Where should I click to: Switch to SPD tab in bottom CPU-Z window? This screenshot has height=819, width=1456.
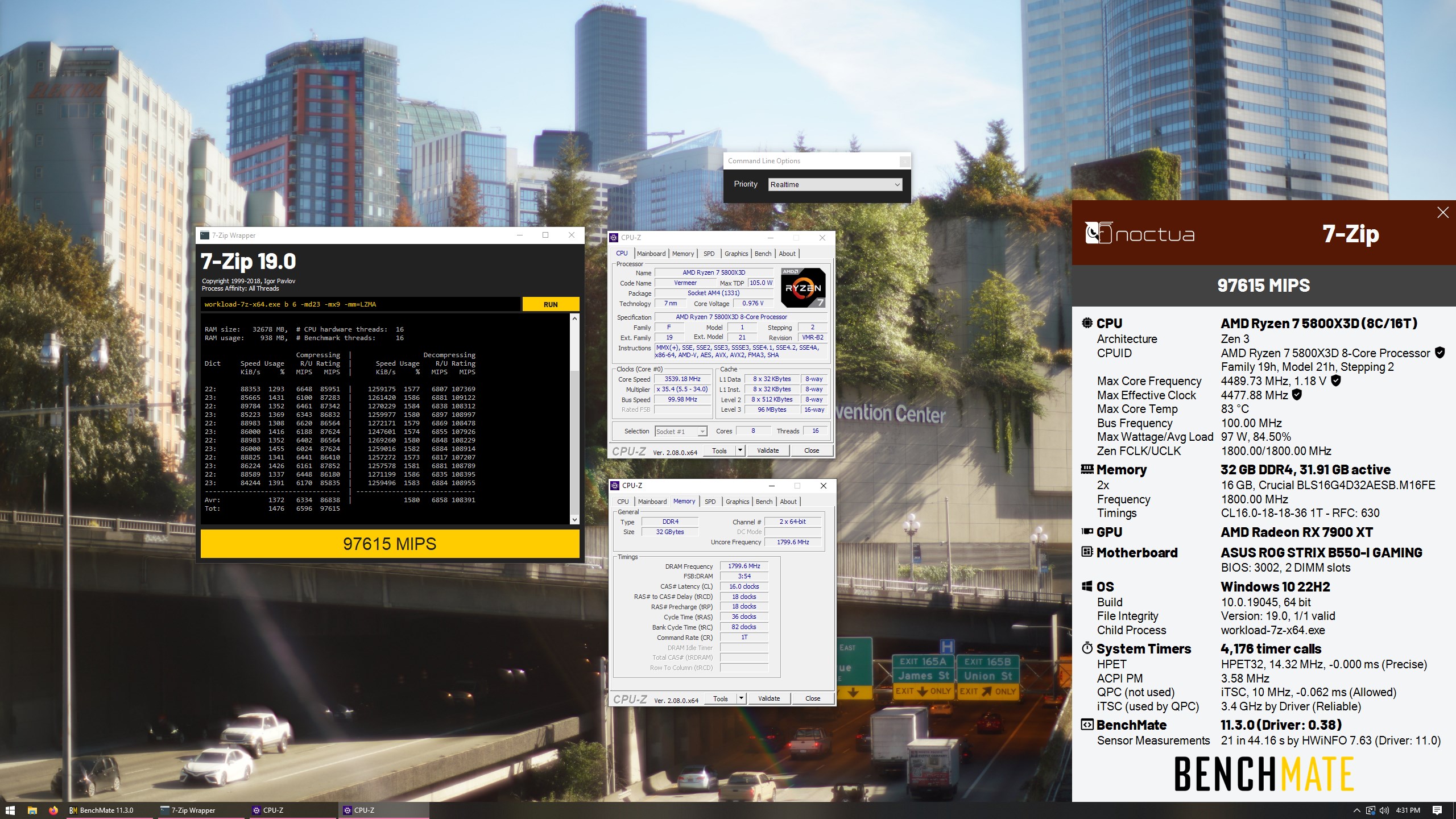point(710,502)
